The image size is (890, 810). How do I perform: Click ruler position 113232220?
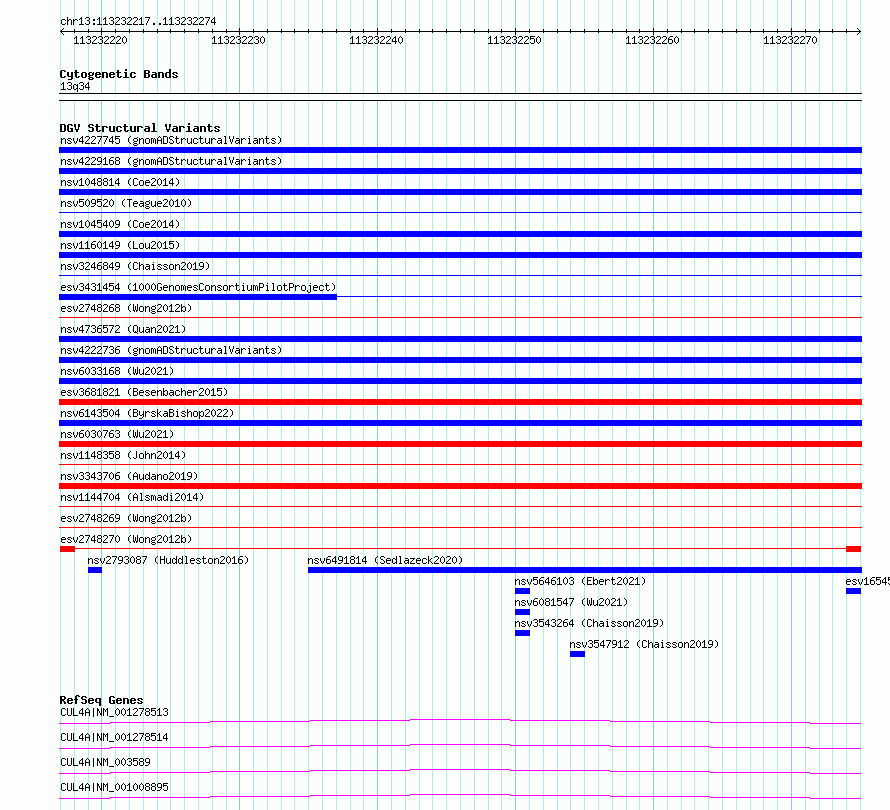pos(100,40)
